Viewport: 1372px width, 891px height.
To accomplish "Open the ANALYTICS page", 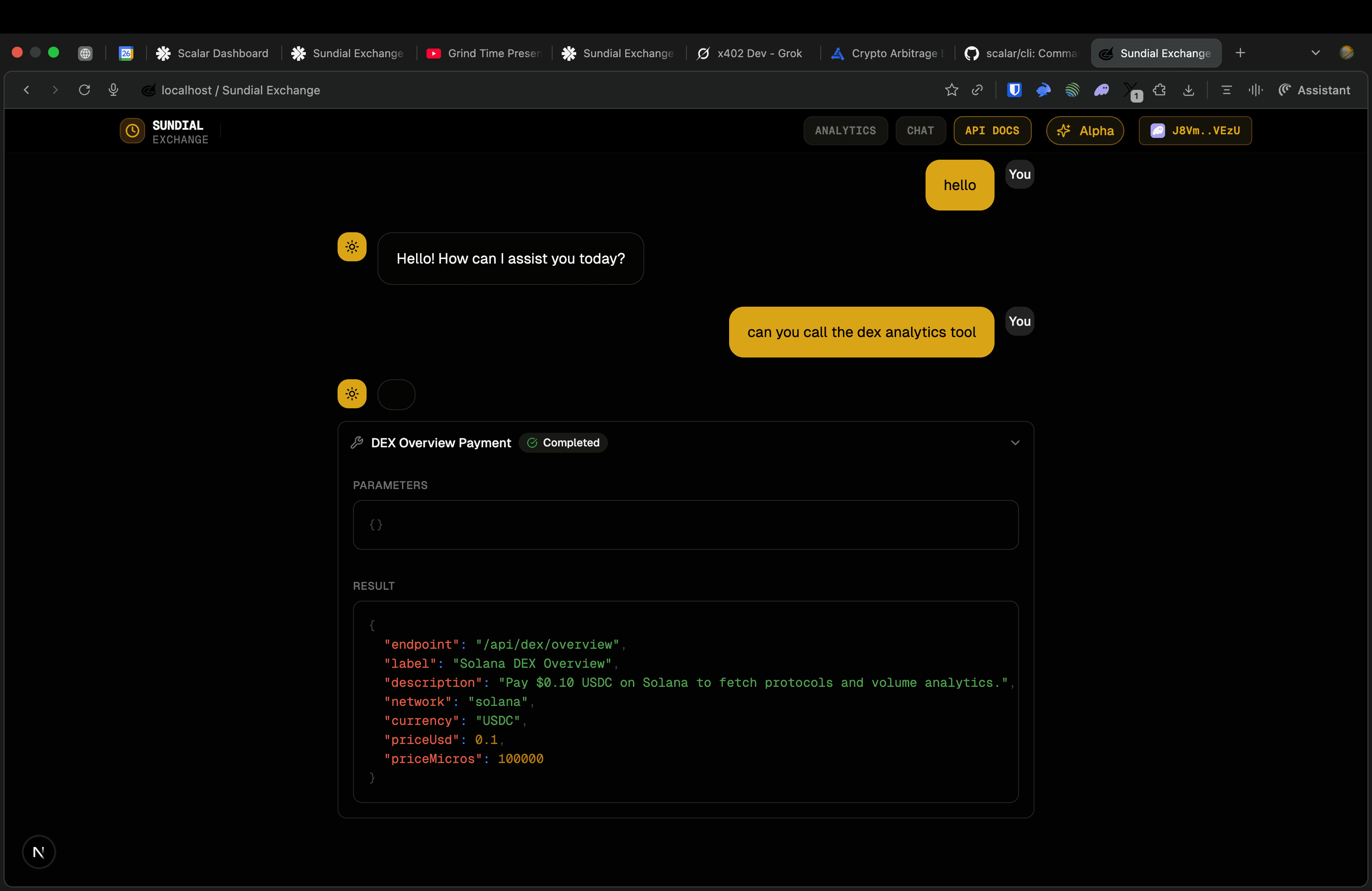I will [x=845, y=131].
